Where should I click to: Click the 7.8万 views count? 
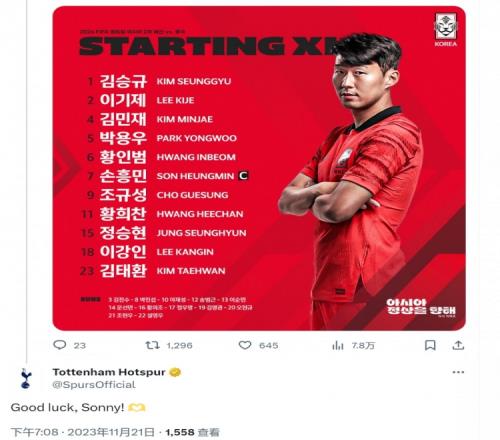pyautogui.click(x=363, y=345)
